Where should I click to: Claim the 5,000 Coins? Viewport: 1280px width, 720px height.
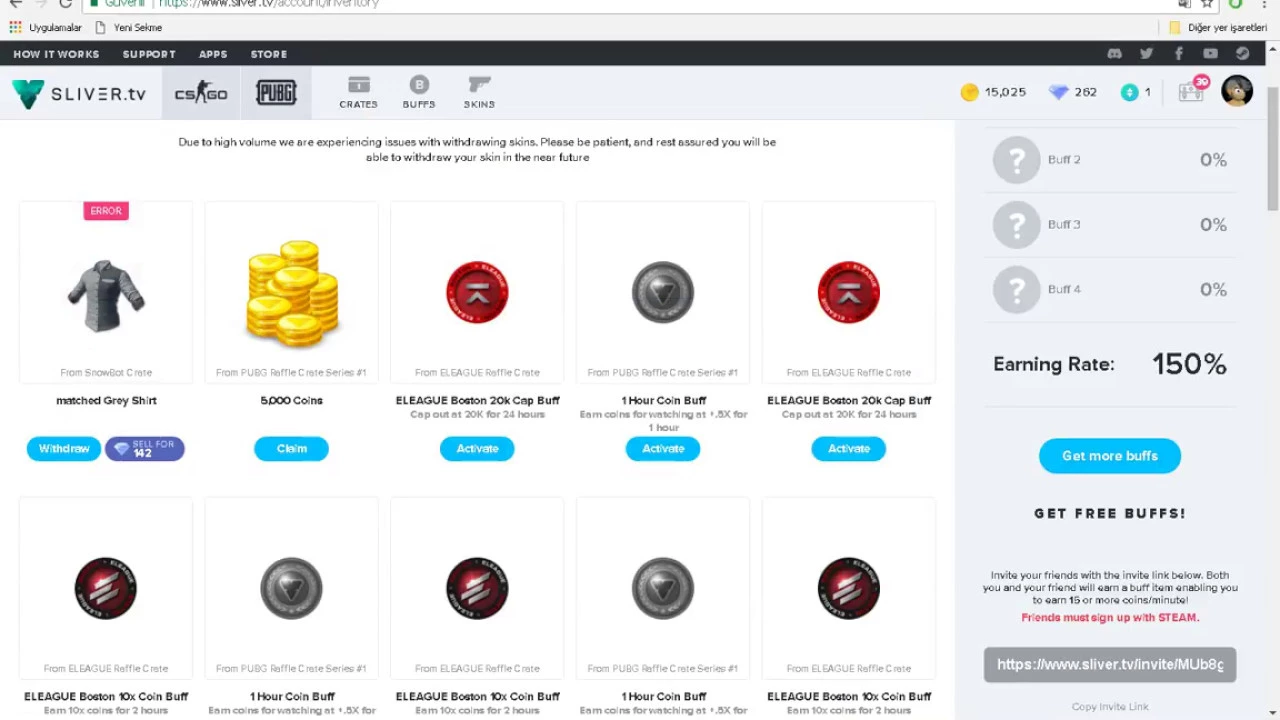291,449
